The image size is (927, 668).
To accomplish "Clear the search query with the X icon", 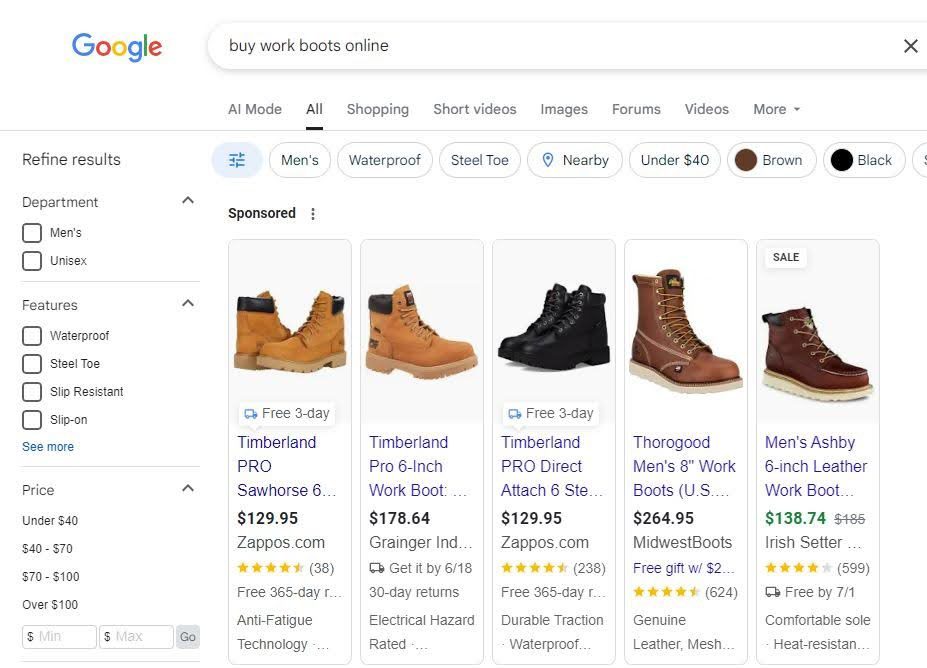I will (x=910, y=46).
